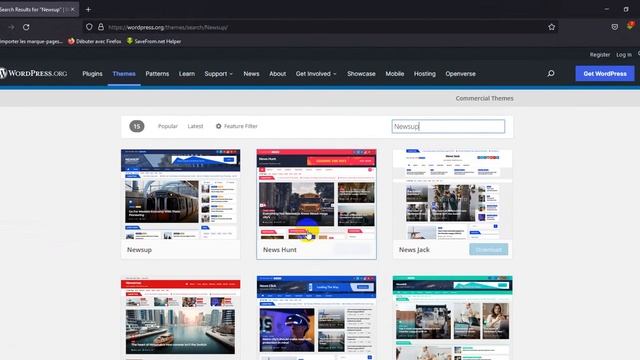Viewport: 640px width, 360px height.
Task: Open the News menu item
Action: (251, 74)
